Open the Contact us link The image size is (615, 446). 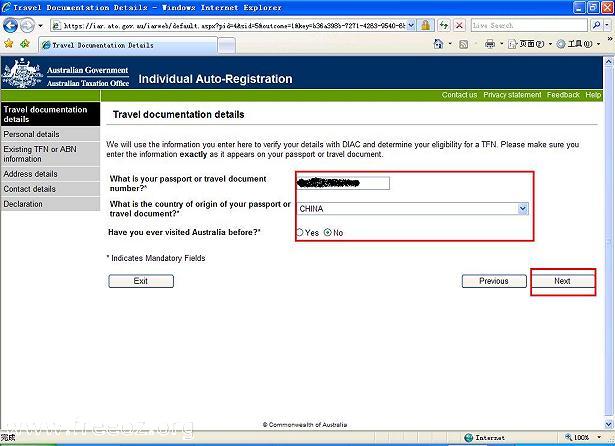tap(459, 95)
